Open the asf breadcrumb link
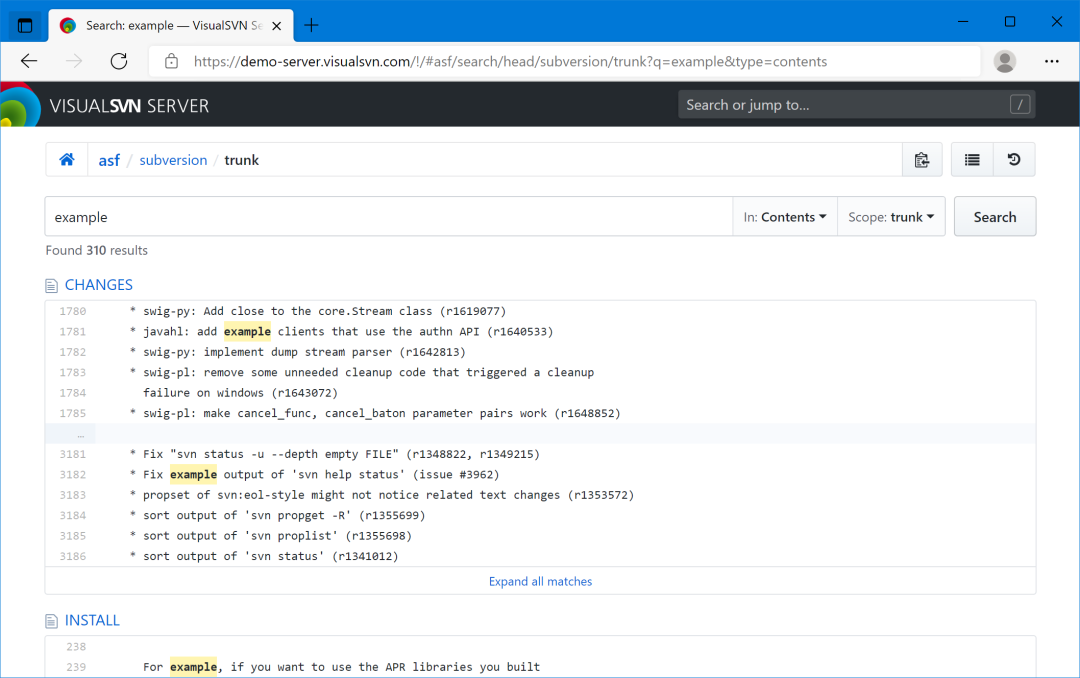Image resolution: width=1080 pixels, height=678 pixels. coord(109,161)
